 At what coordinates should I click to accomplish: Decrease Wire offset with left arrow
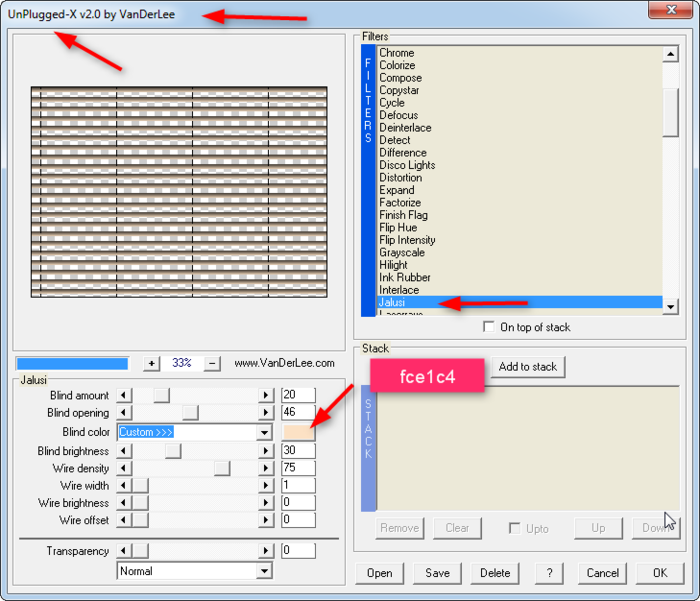124,520
